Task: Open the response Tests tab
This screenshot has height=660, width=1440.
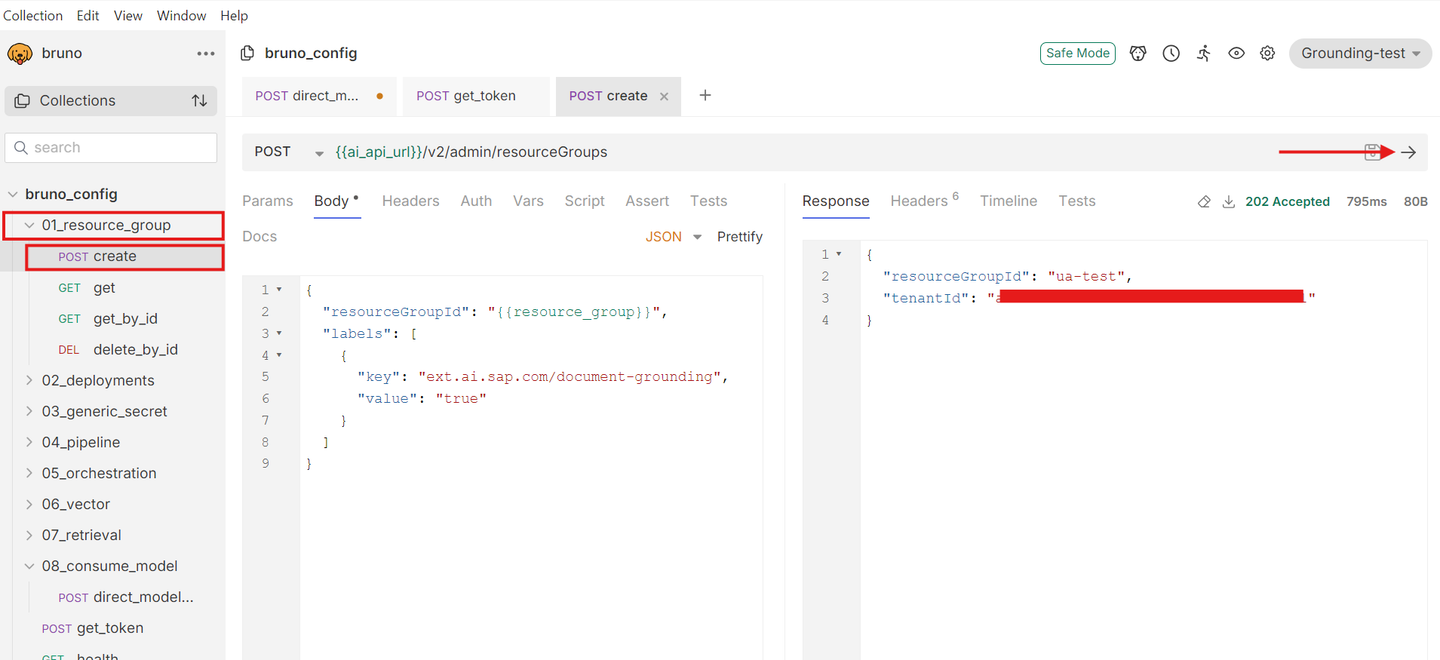Action: coord(1077,201)
